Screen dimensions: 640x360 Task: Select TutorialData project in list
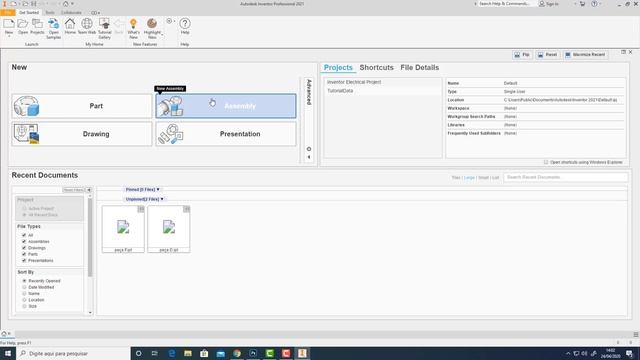pyautogui.click(x=383, y=91)
